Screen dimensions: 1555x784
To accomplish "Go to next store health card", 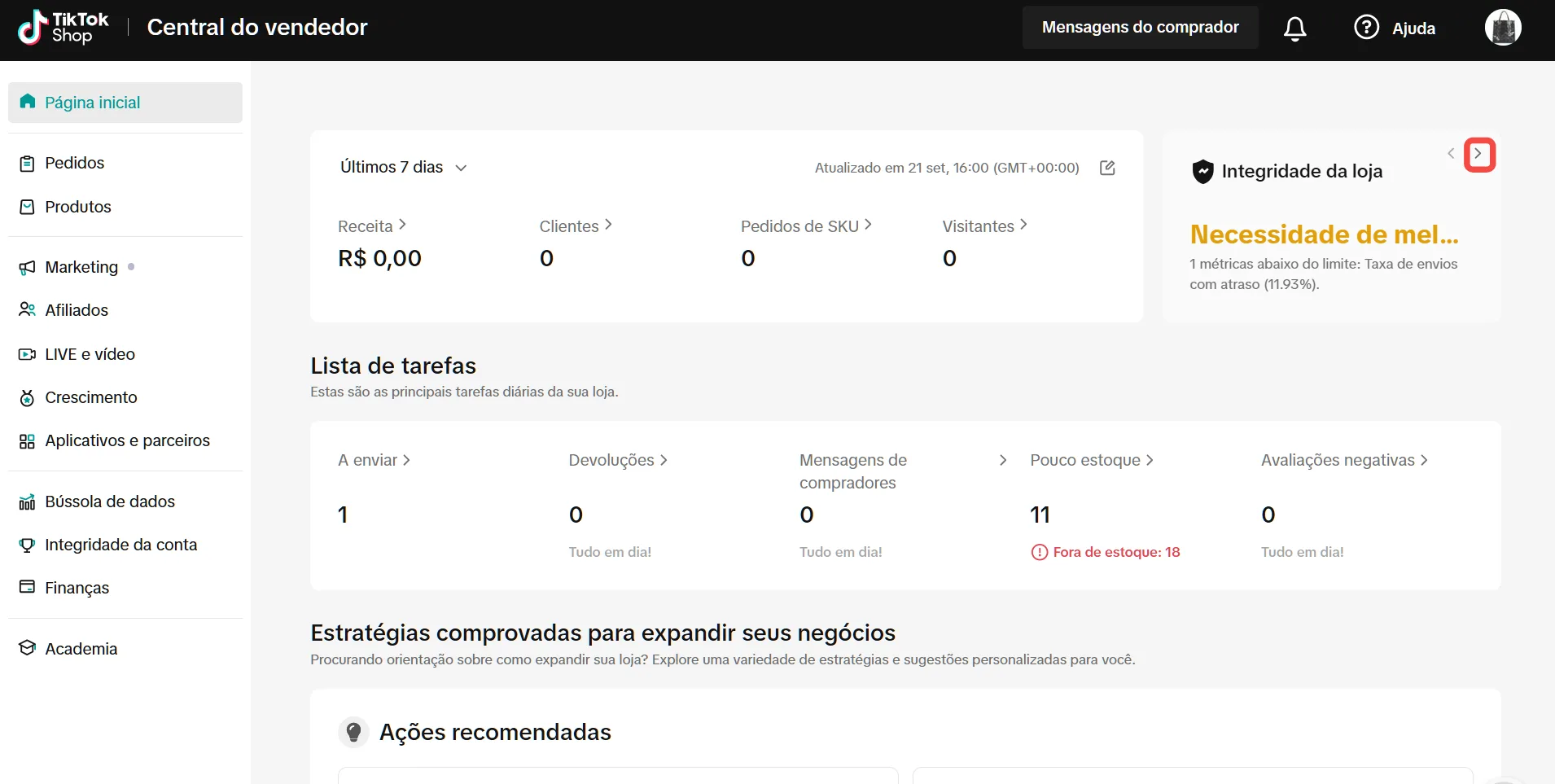I will pos(1478,154).
